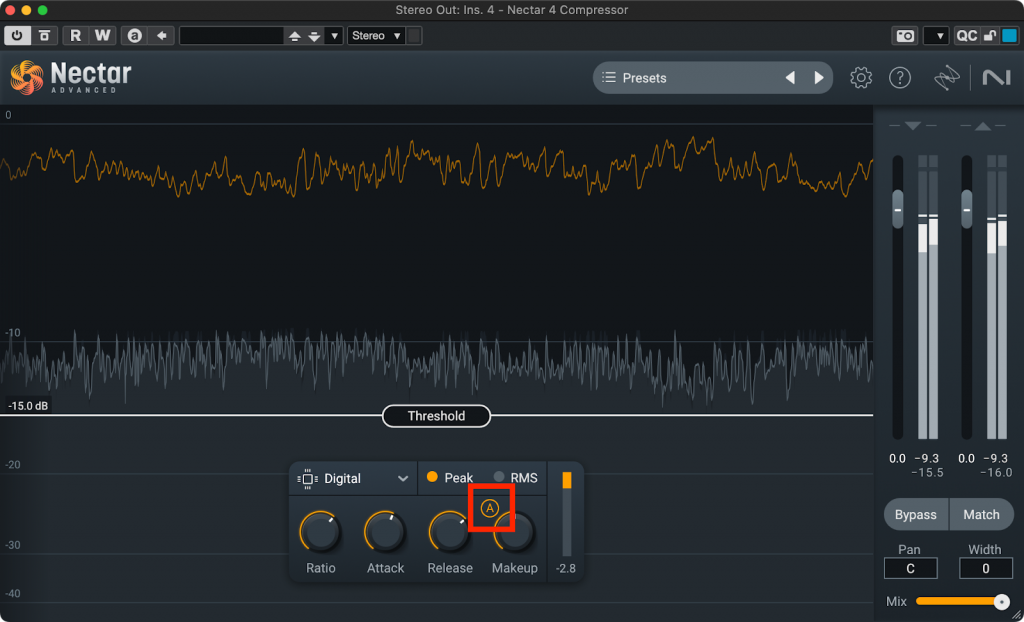This screenshot has height=622, width=1024.
Task: Toggle the plugin power activate button
Action: [x=17, y=36]
